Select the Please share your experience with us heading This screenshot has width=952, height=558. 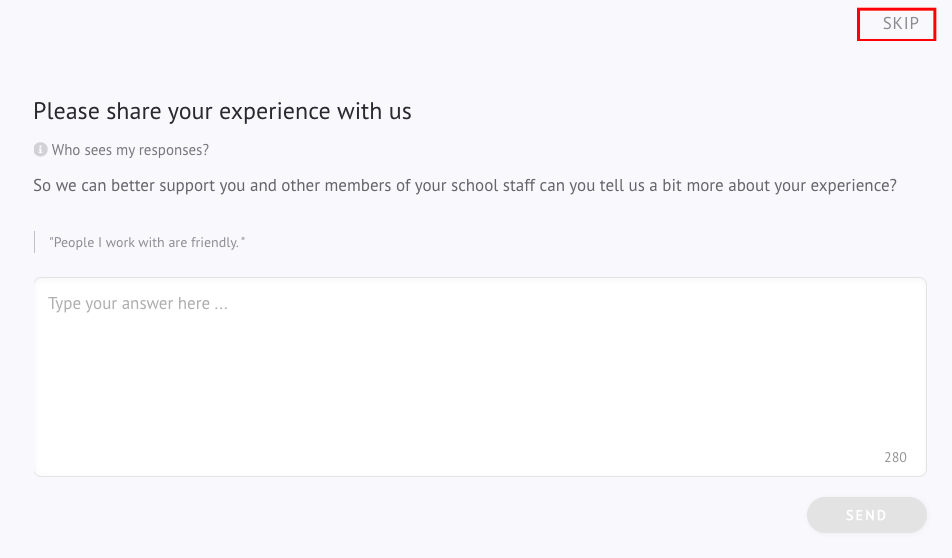[222, 112]
